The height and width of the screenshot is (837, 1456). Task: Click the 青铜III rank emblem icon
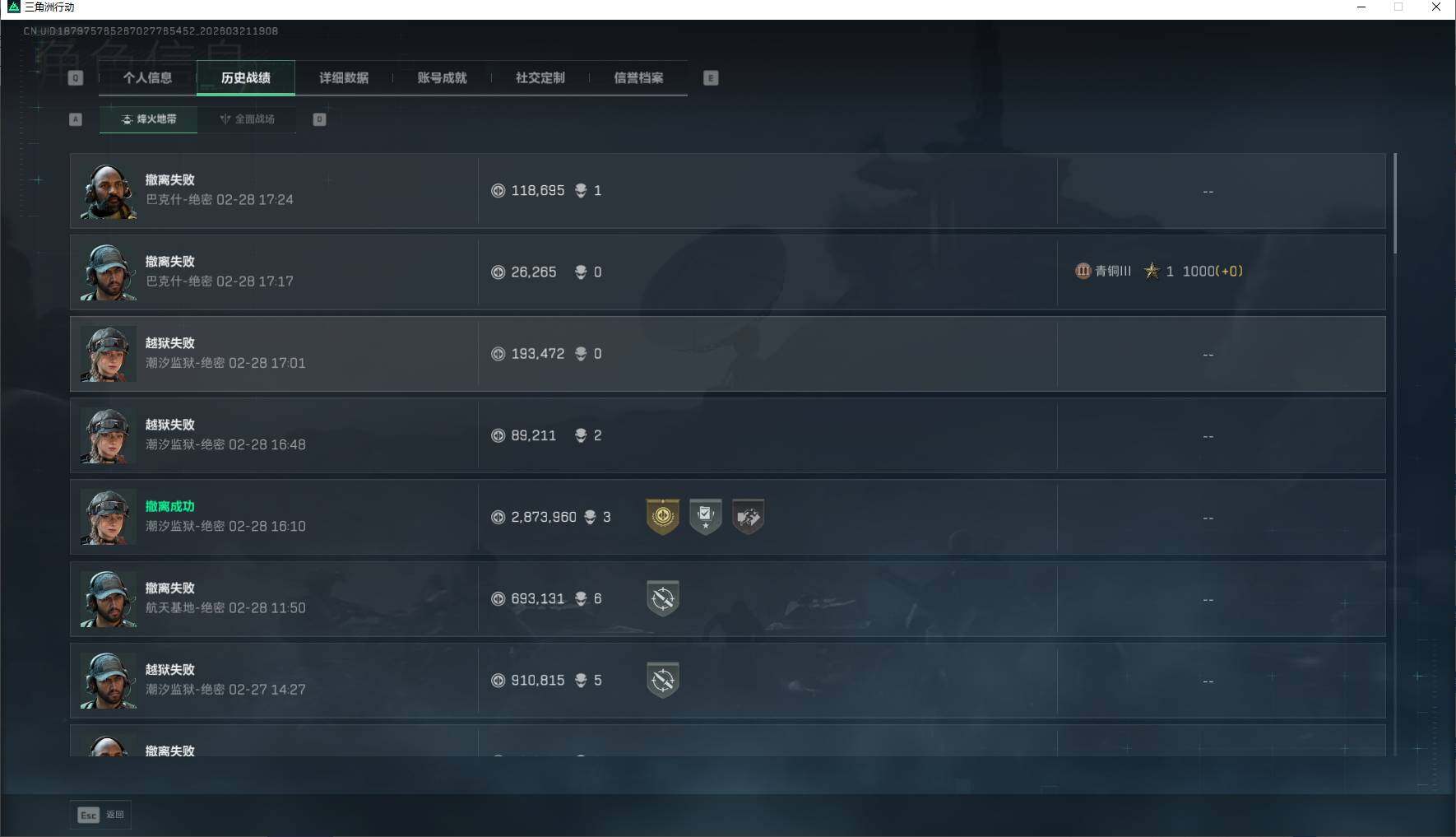coord(1083,271)
